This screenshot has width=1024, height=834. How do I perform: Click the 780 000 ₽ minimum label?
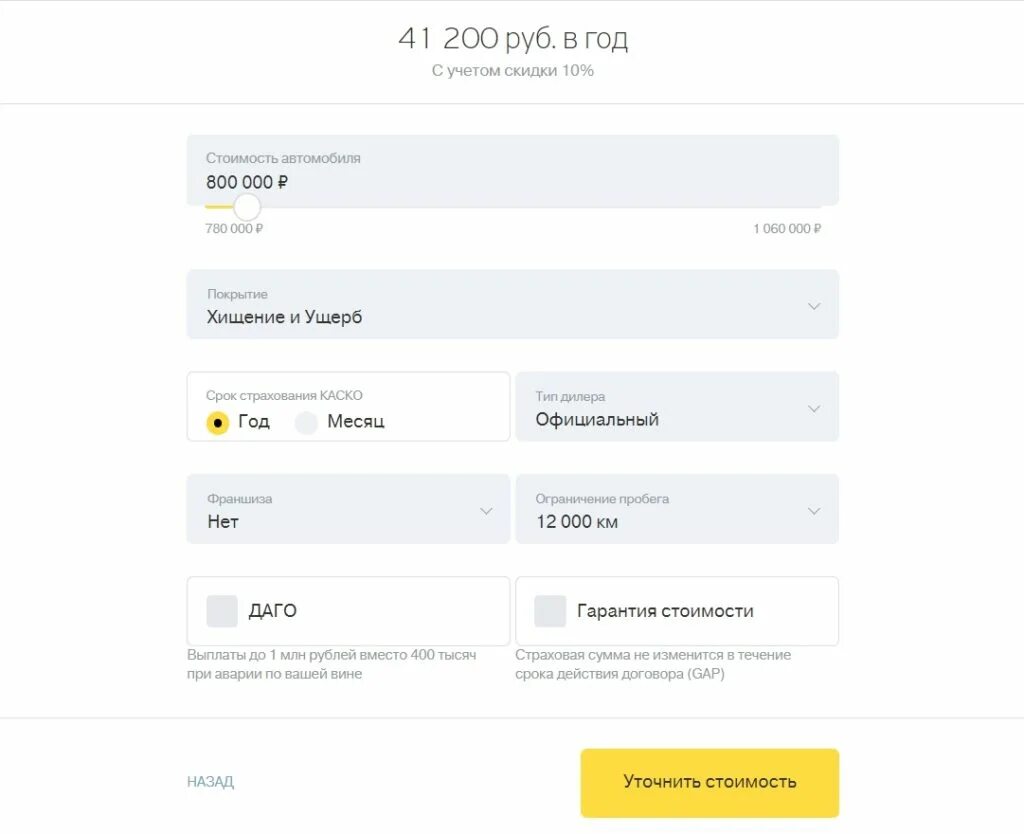(234, 229)
